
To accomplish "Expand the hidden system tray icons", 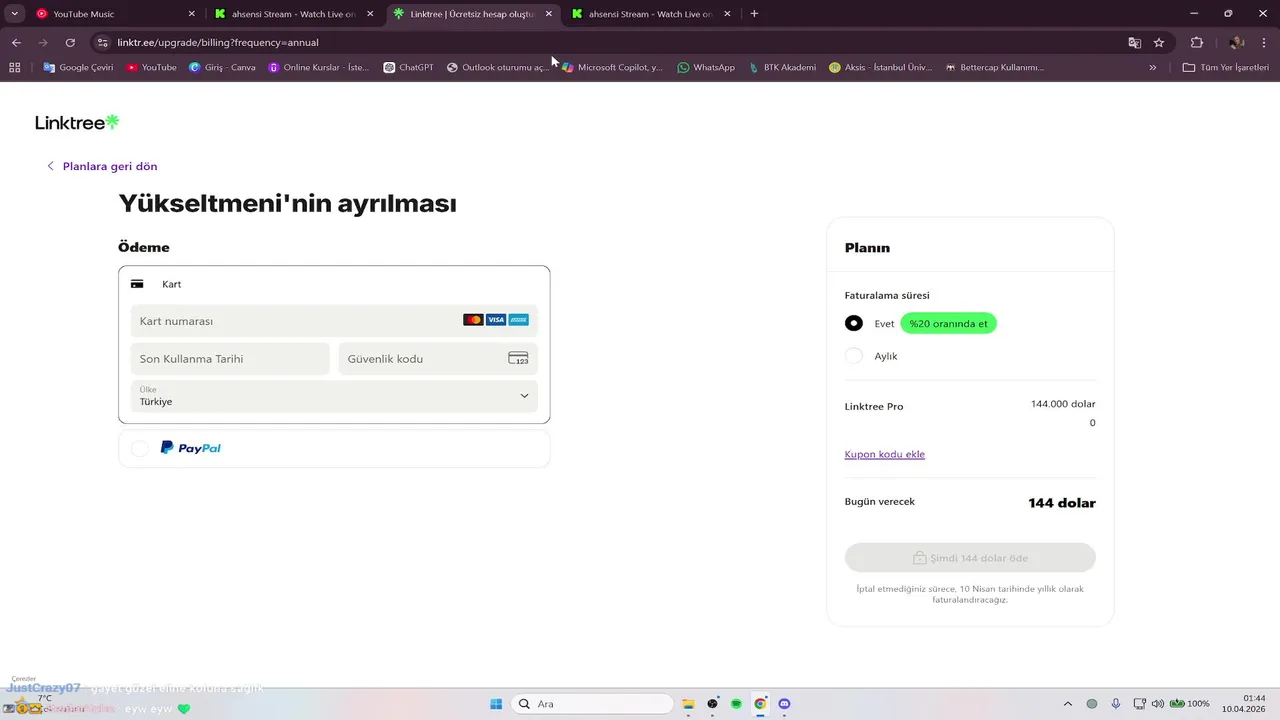I will pos(1067,704).
